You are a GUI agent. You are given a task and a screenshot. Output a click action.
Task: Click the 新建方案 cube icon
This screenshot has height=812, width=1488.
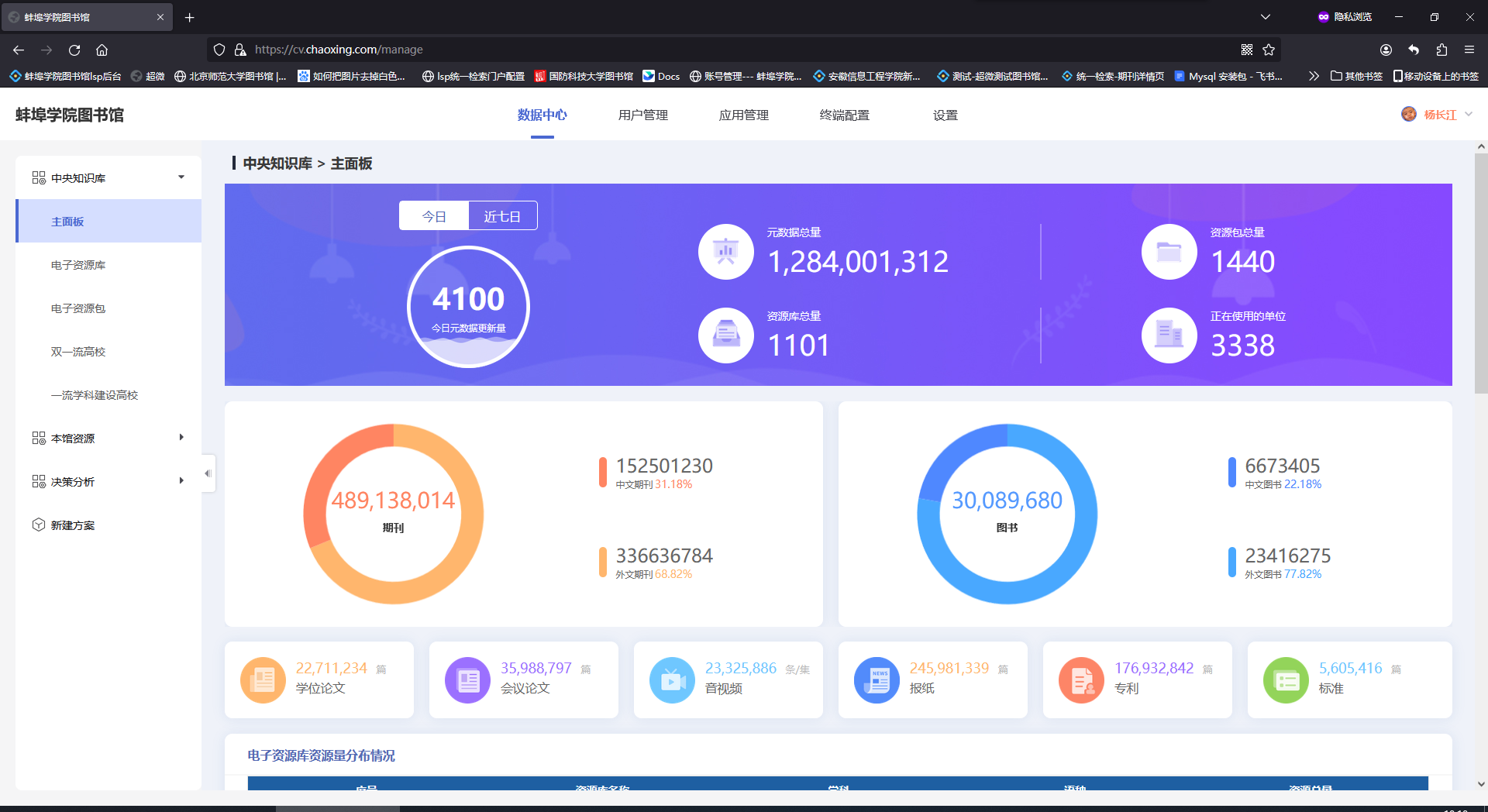point(39,525)
